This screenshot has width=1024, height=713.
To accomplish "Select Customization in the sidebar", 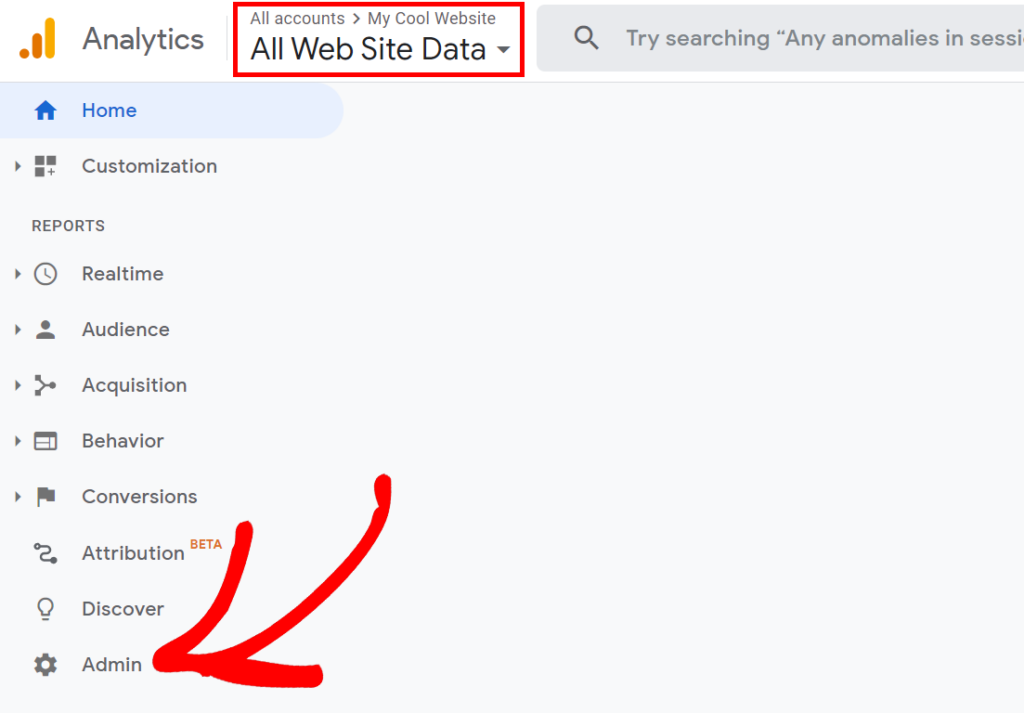I will click(149, 166).
